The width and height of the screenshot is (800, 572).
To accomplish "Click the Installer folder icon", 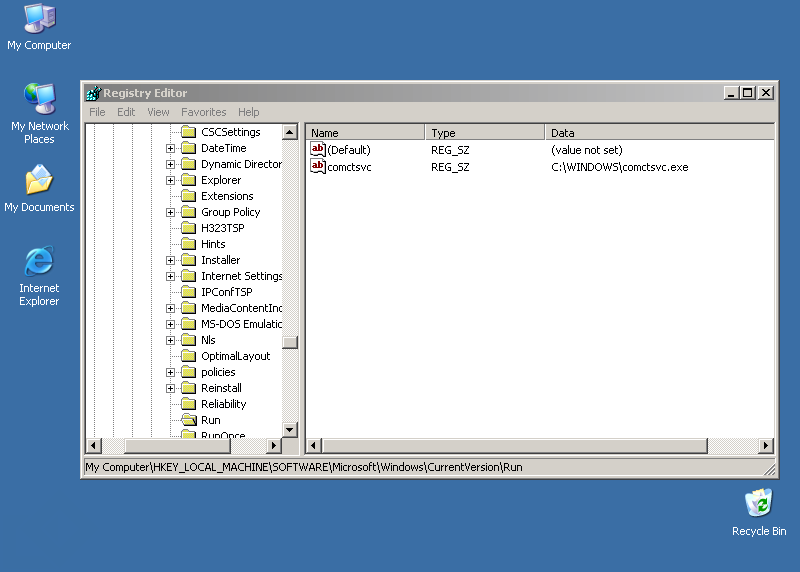I will pos(189,260).
